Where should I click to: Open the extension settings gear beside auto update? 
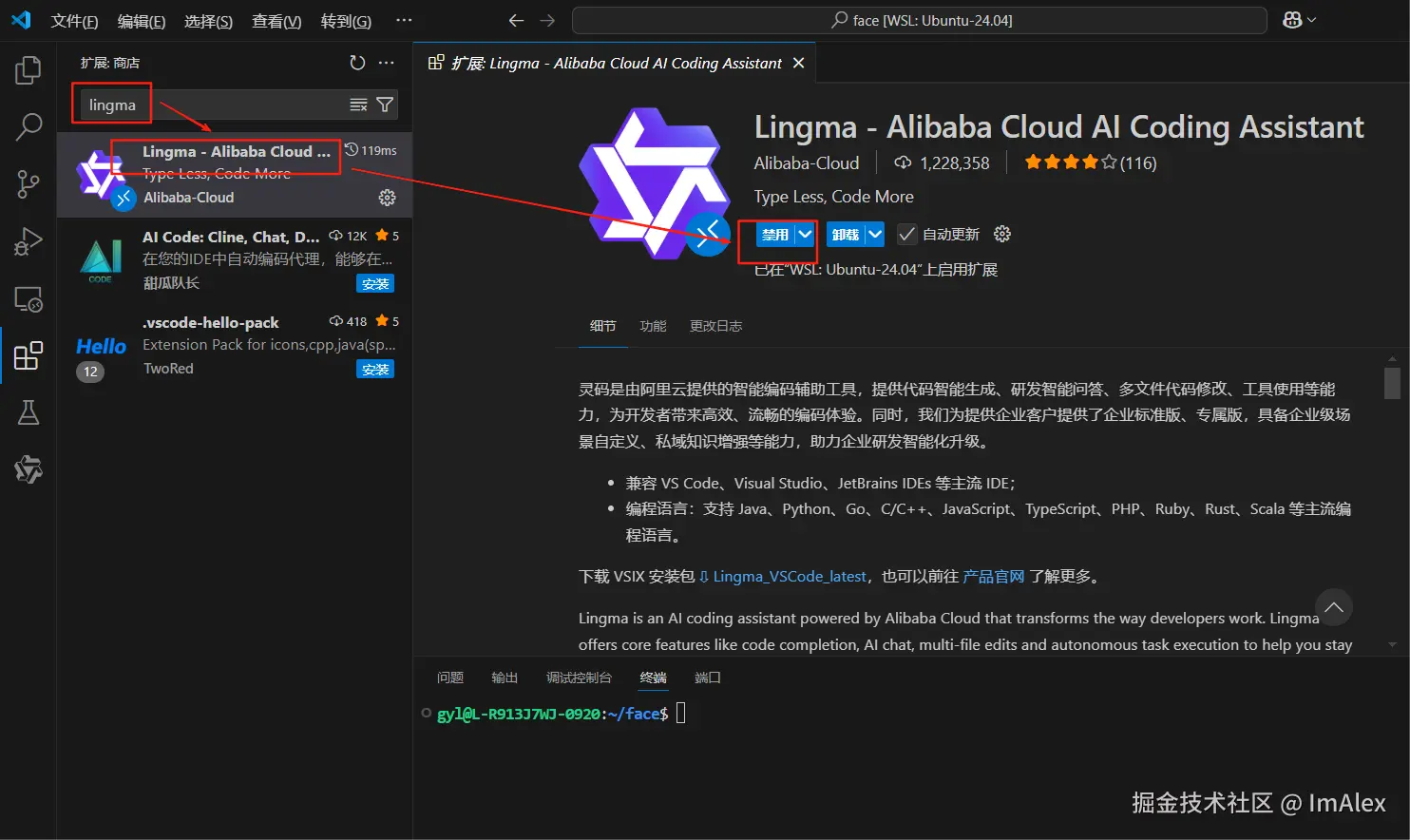click(x=1001, y=234)
